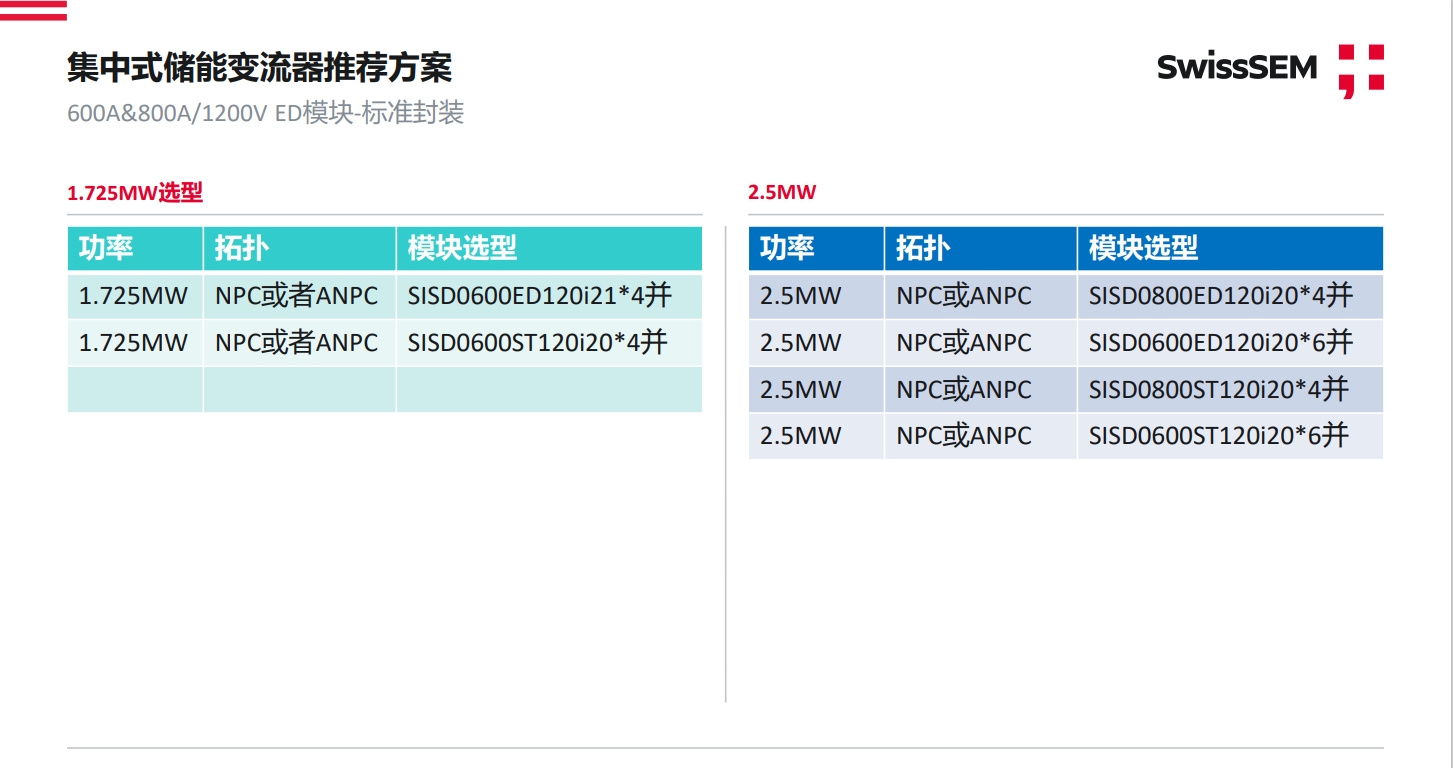Select the slide title 集中式储能变流器推荐方案

[x=259, y=68]
